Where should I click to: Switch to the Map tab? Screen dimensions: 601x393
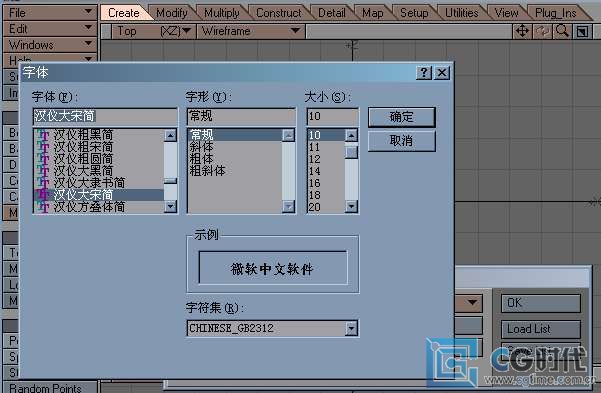coord(373,13)
